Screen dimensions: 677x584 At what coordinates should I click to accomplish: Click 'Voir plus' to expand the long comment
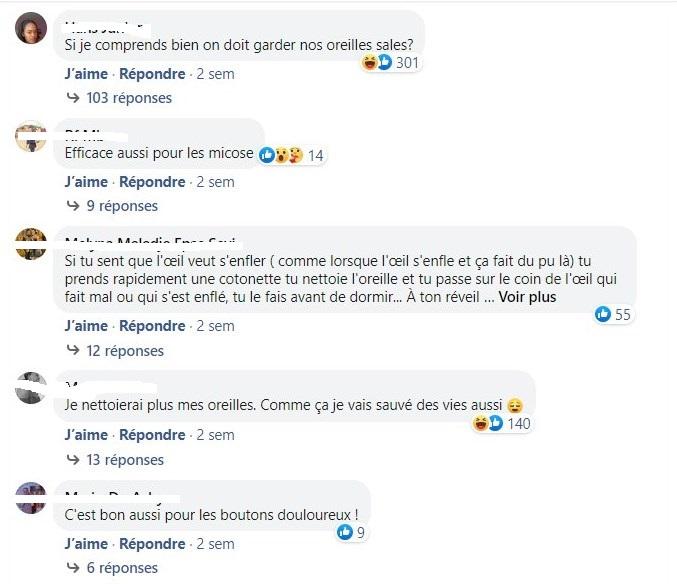[527, 297]
